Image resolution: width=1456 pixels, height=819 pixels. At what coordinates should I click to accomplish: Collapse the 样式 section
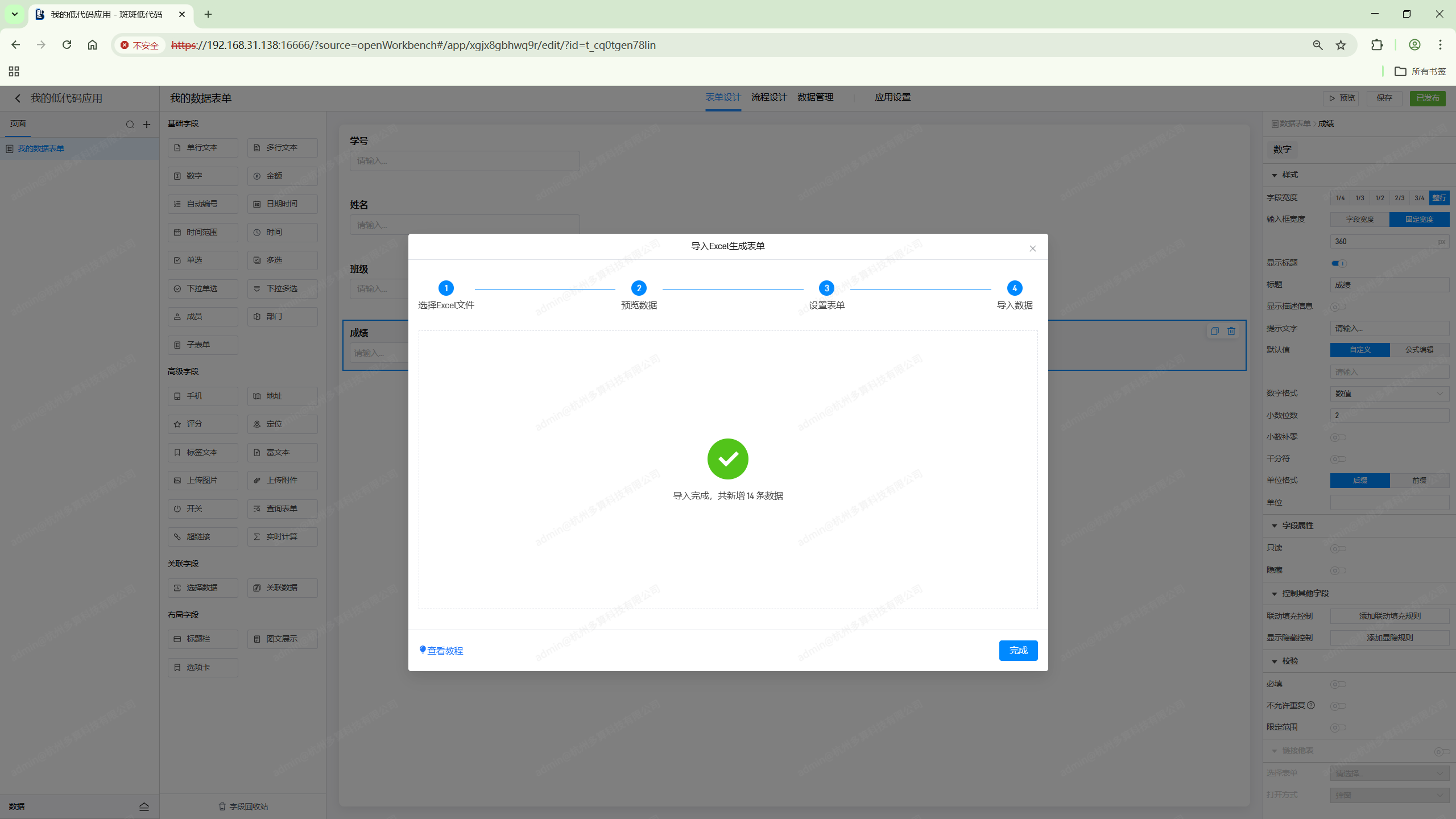(1274, 175)
